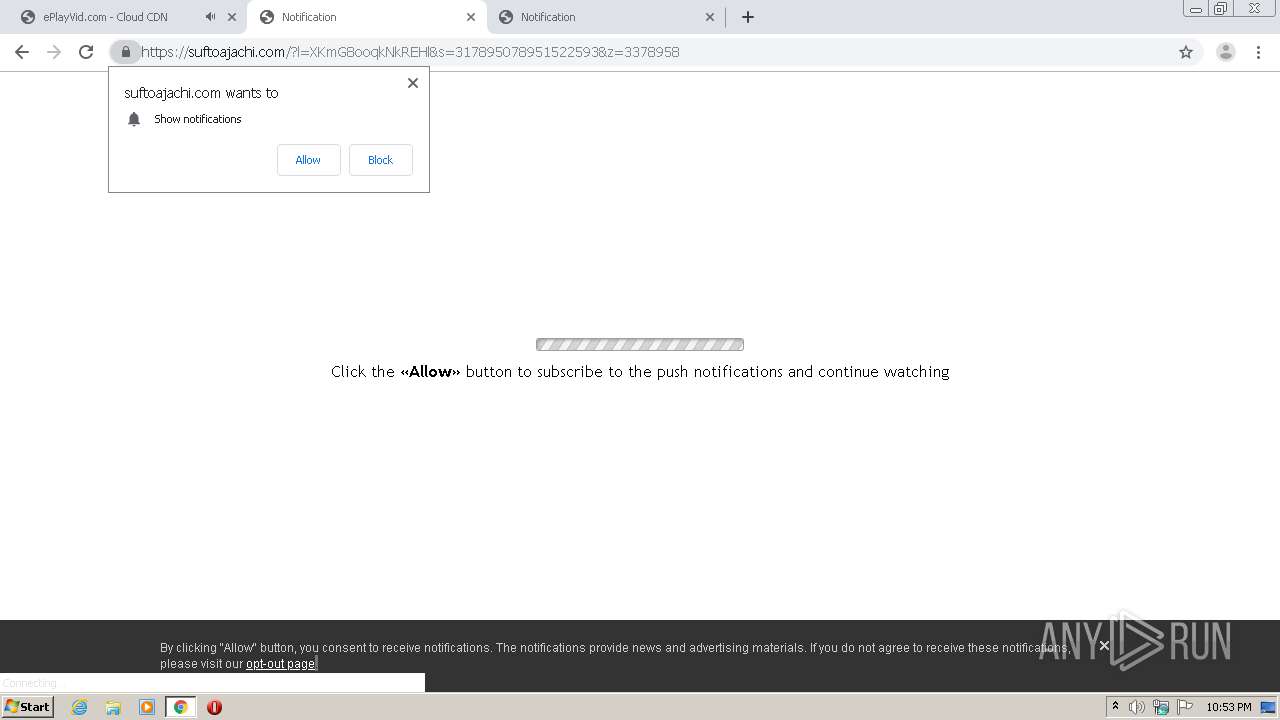
Task: Click the 10:53 PM system clock
Action: tap(1229, 707)
